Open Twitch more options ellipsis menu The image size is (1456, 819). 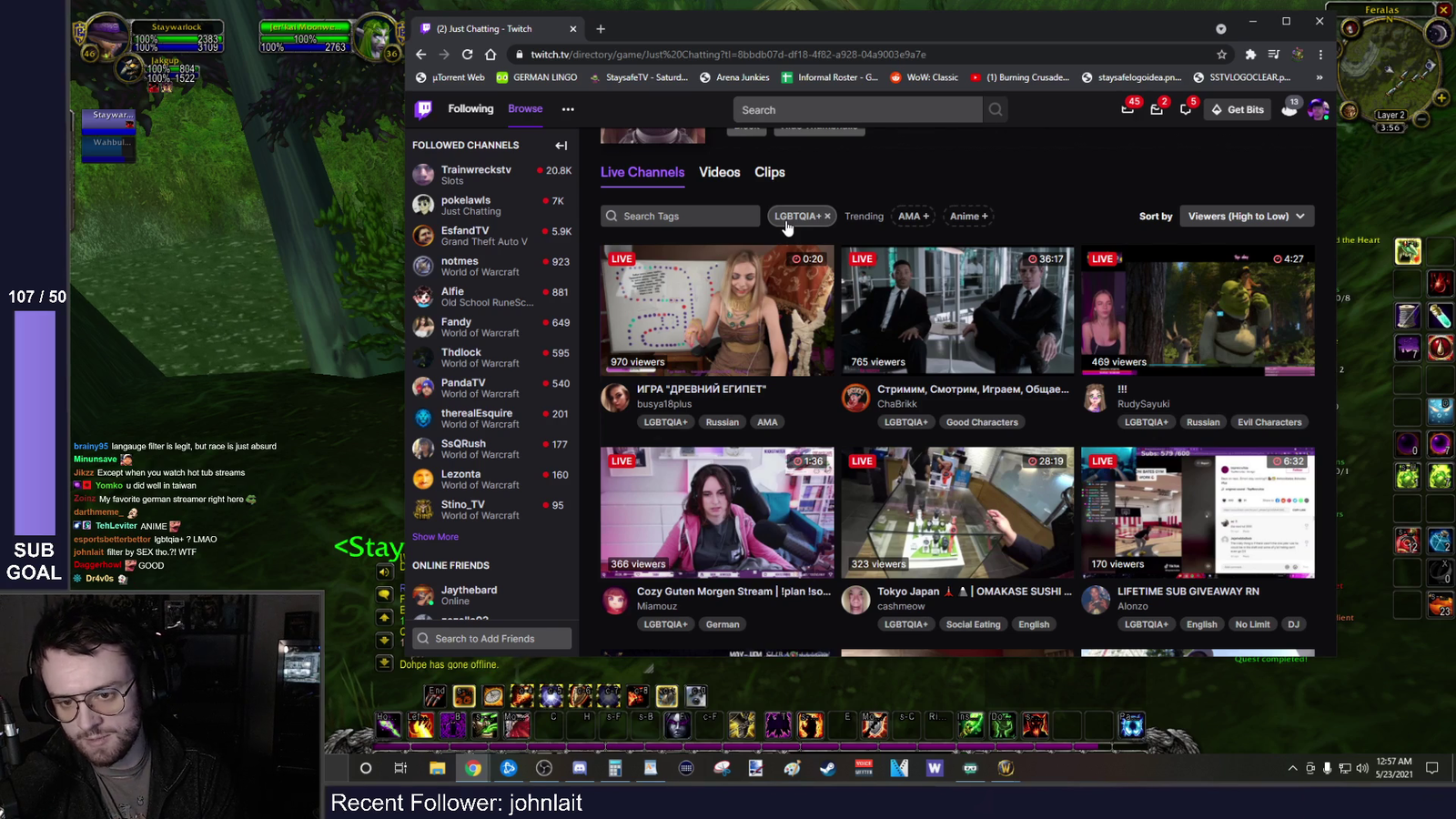point(568,109)
